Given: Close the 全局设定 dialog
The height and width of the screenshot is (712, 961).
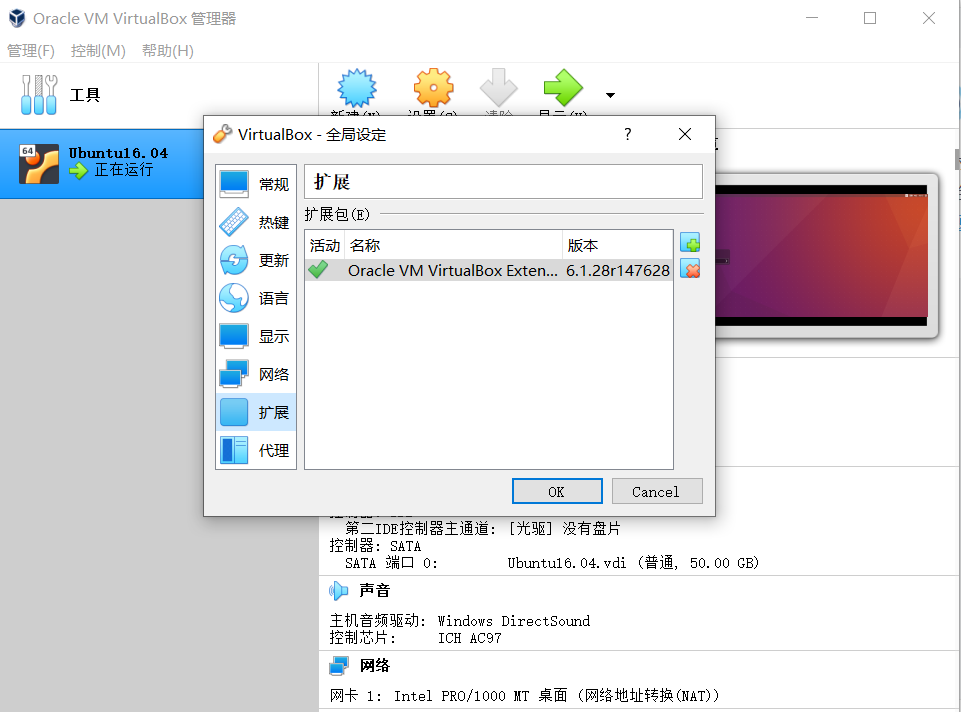Looking at the screenshot, I should pyautogui.click(x=685, y=134).
